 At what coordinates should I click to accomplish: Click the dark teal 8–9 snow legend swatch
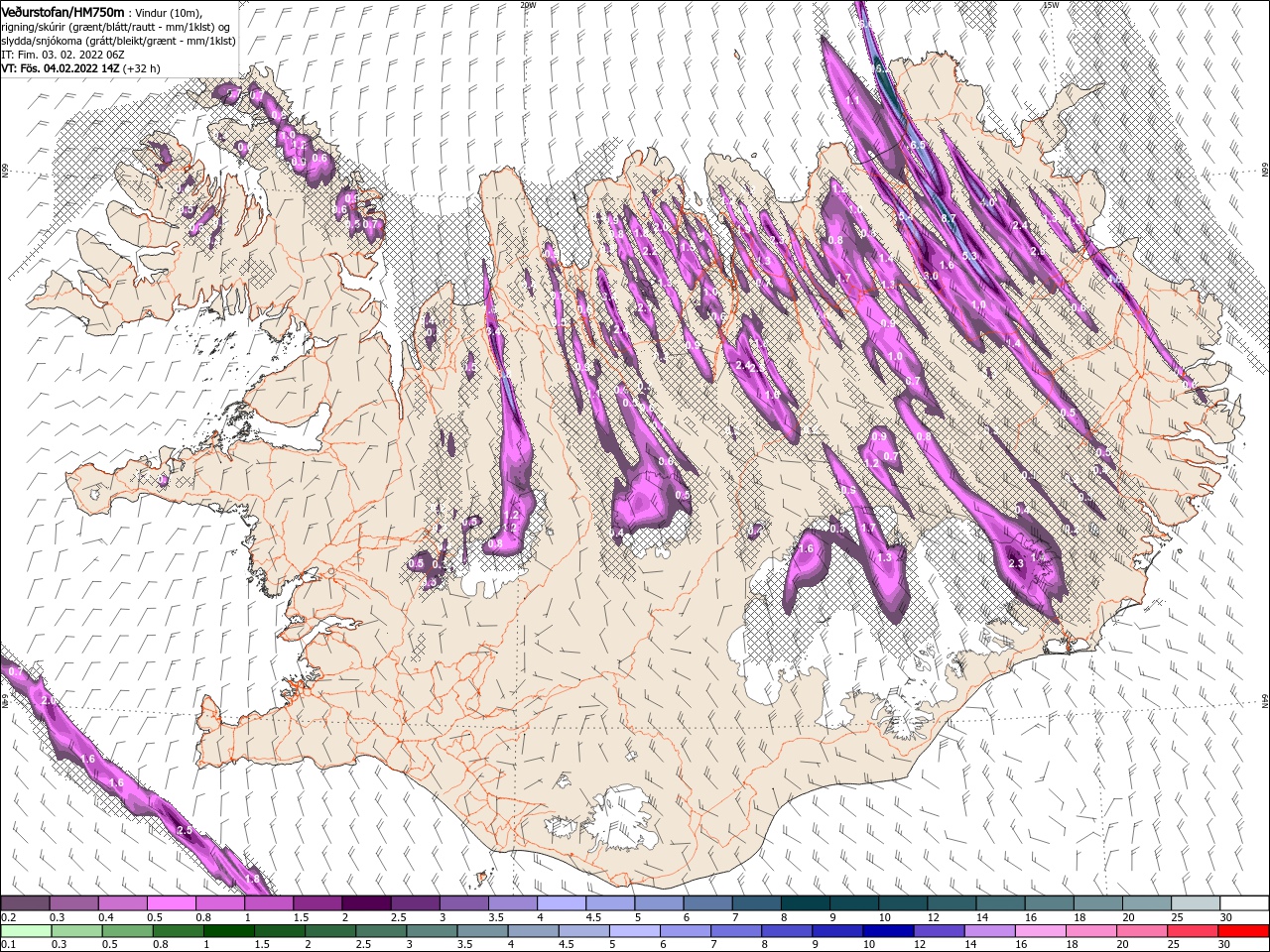[x=805, y=903]
